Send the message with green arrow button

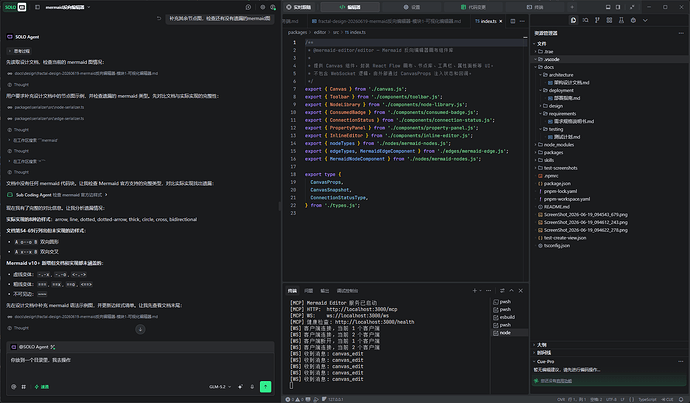tap(265, 387)
